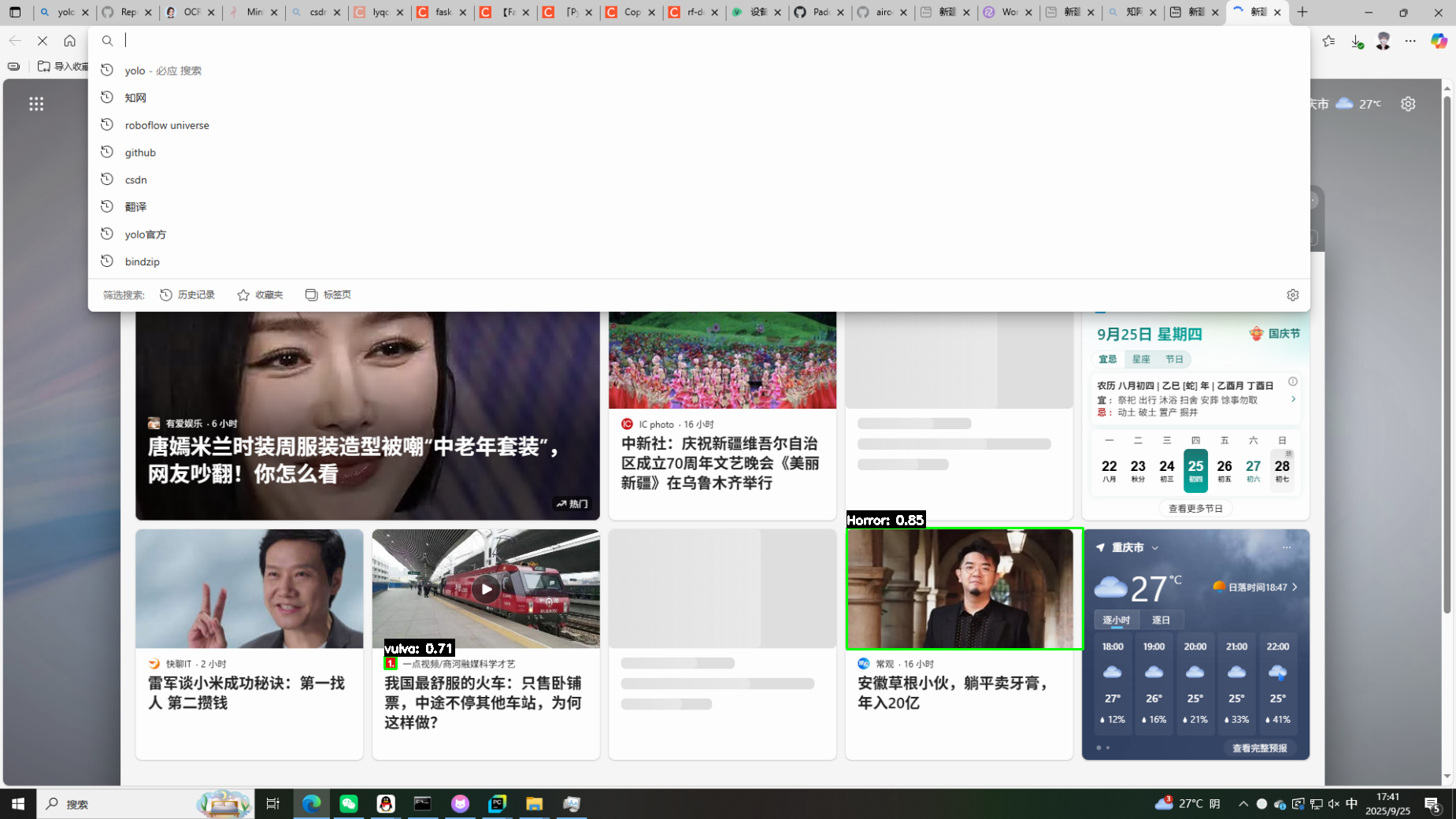Image resolution: width=1456 pixels, height=819 pixels.
Task: Switch weather to 逐日 tab
Action: [1161, 620]
